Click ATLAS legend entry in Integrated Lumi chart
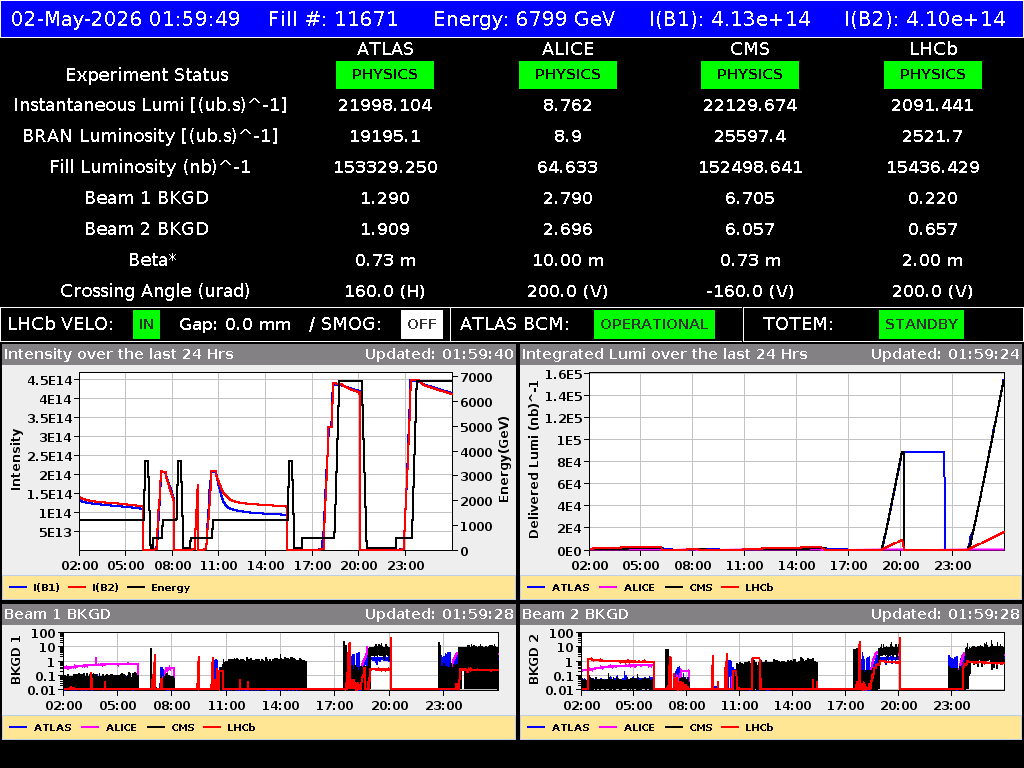This screenshot has height=768, width=1024. click(x=558, y=588)
